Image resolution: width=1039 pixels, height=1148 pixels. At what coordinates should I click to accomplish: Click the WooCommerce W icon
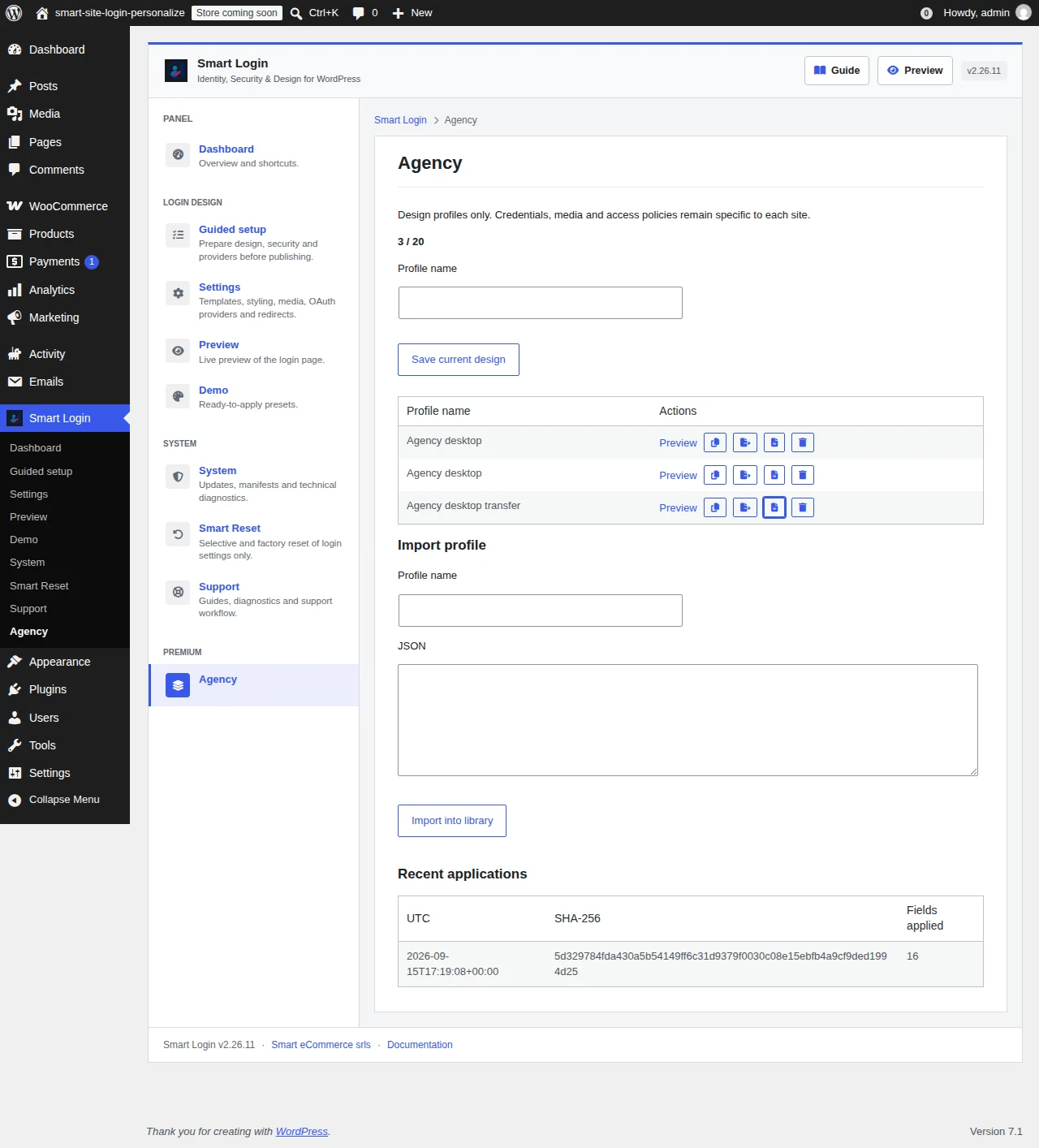[15, 206]
